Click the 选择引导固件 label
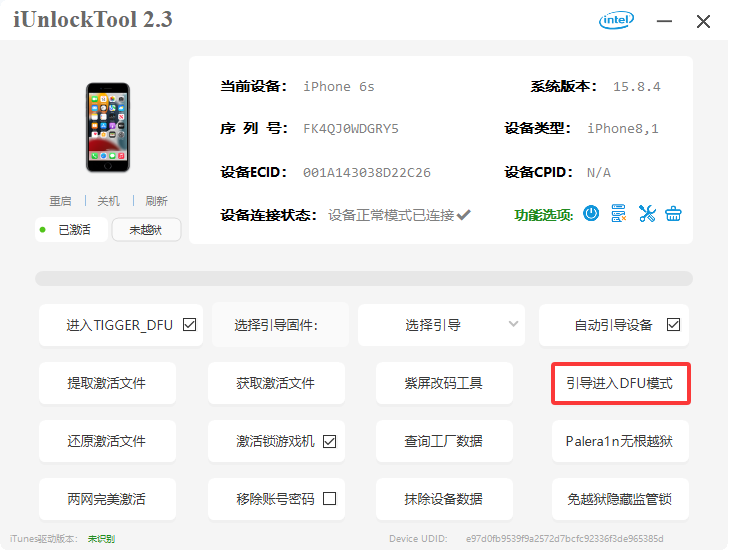729x551 pixels. [x=276, y=325]
